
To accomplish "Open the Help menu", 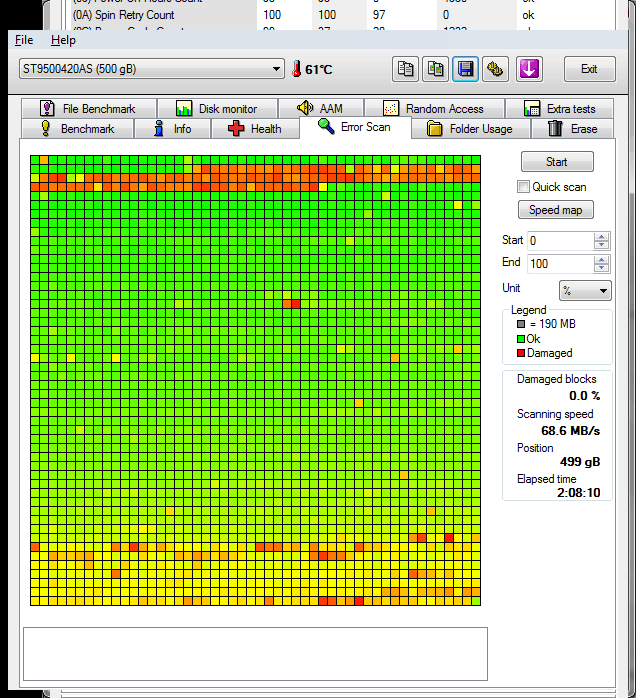I will [63, 40].
